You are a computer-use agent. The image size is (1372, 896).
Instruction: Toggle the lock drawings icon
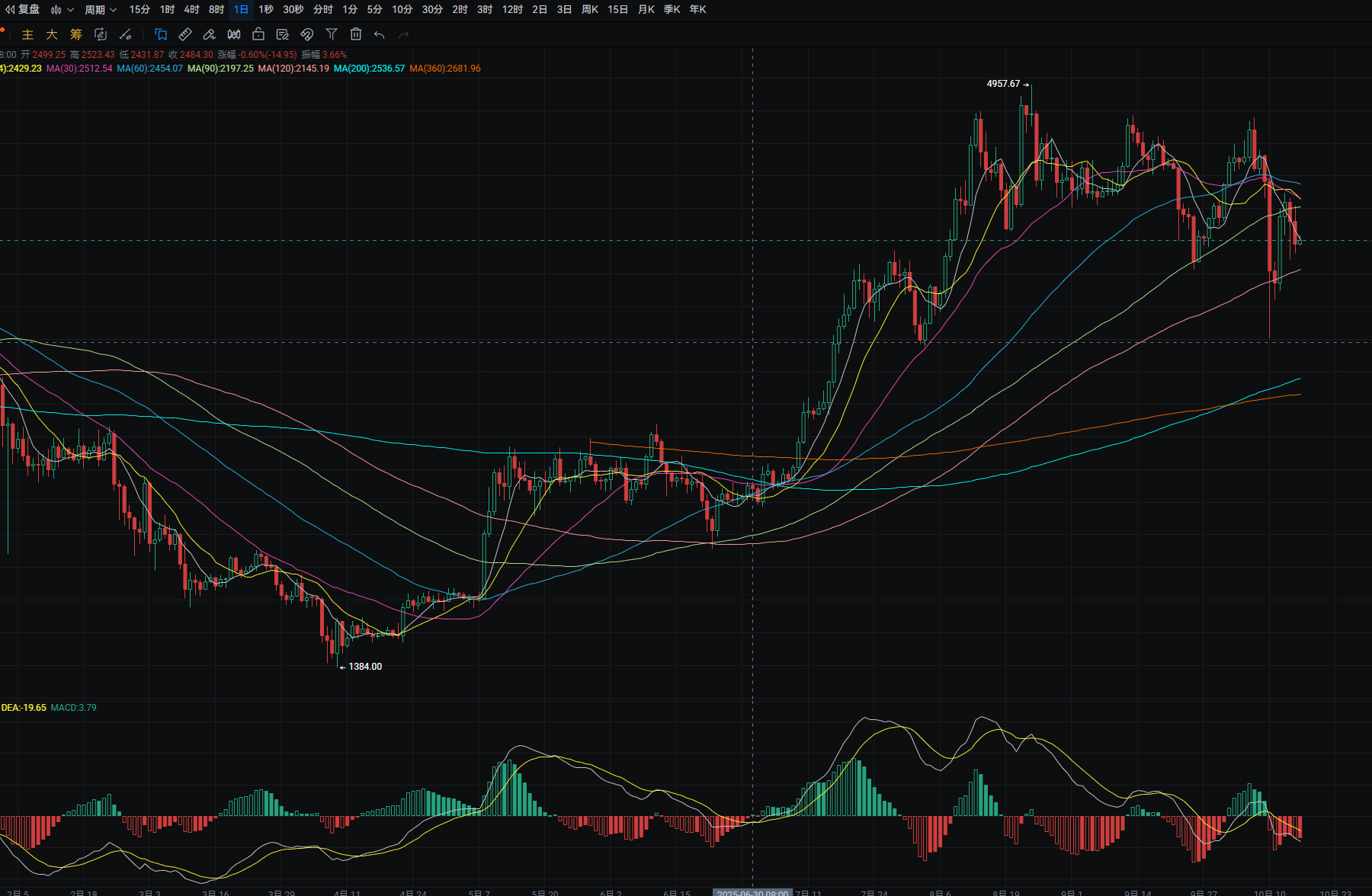pos(258,34)
